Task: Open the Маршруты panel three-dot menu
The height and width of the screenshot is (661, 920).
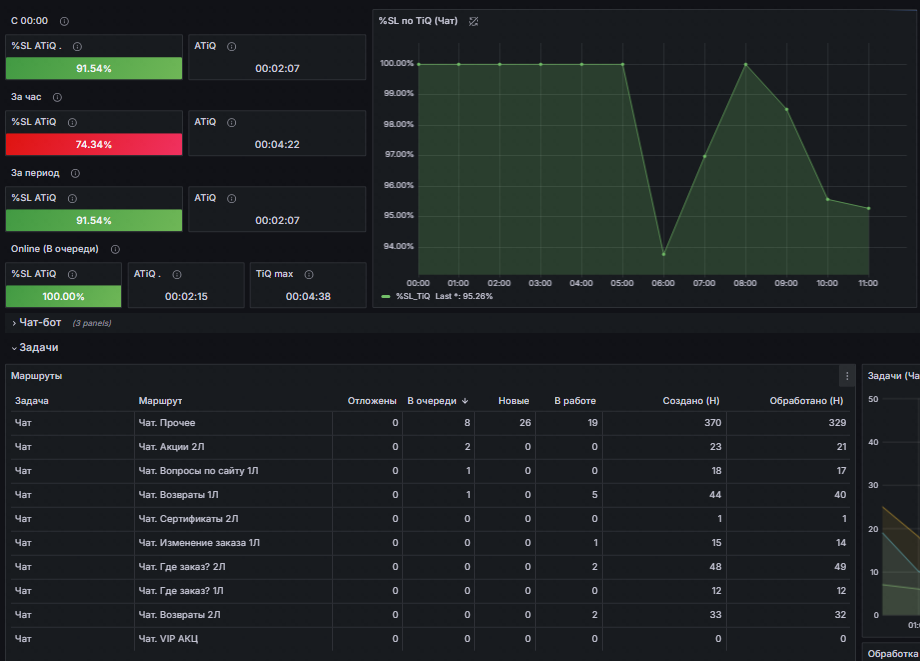Action: (x=847, y=376)
